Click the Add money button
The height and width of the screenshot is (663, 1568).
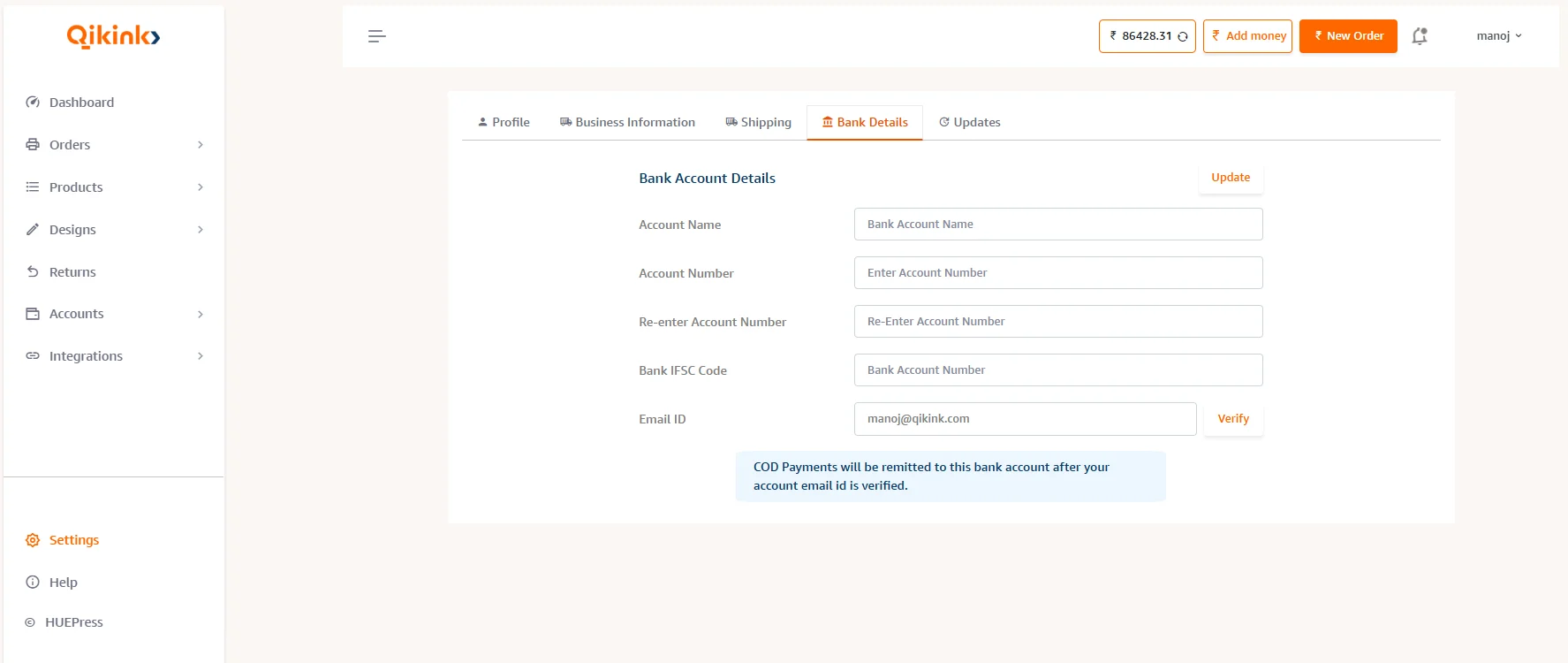(1247, 36)
